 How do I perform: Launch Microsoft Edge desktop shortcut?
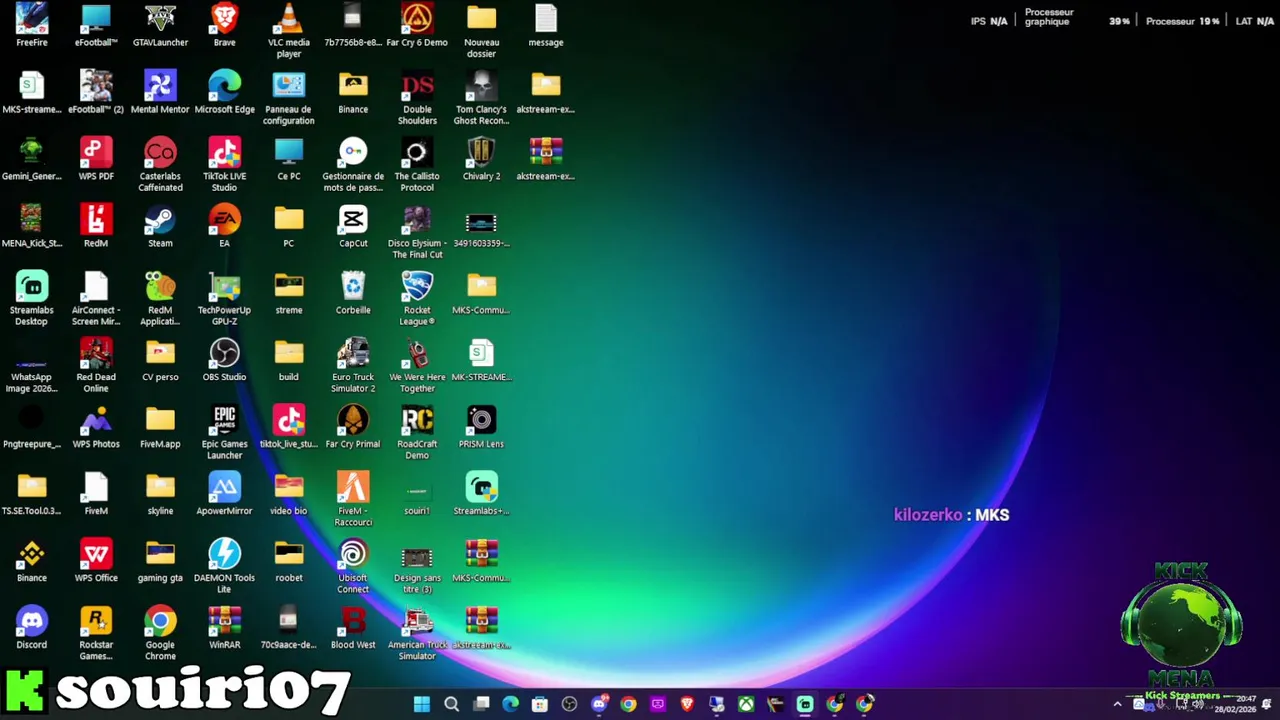coord(224,93)
